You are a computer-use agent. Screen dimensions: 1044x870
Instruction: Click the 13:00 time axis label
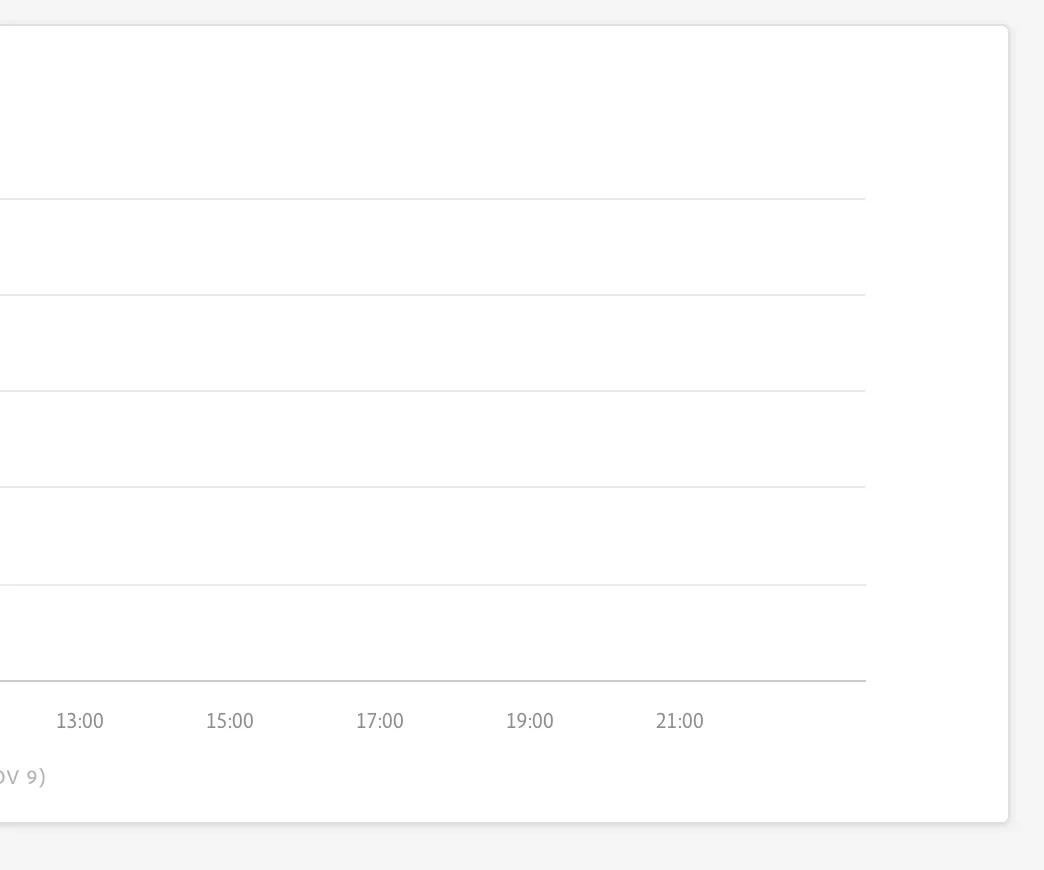tap(80, 721)
